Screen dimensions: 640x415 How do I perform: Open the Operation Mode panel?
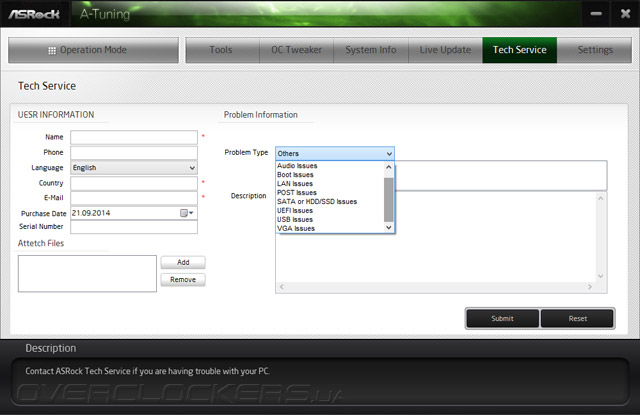coord(93,50)
